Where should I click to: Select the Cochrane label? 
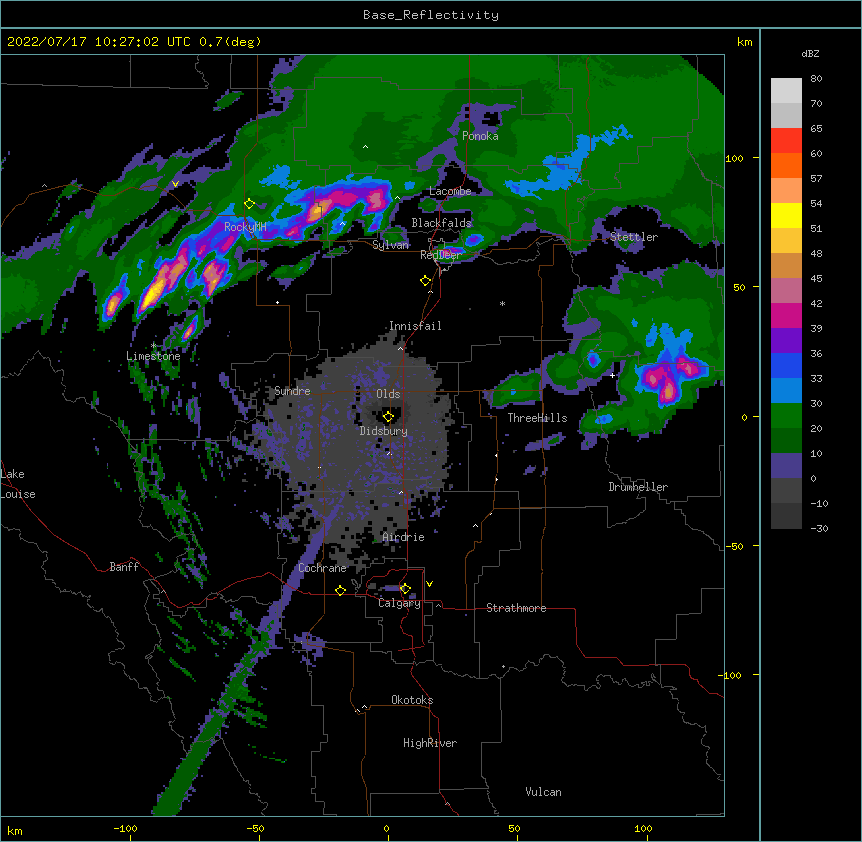click(322, 568)
